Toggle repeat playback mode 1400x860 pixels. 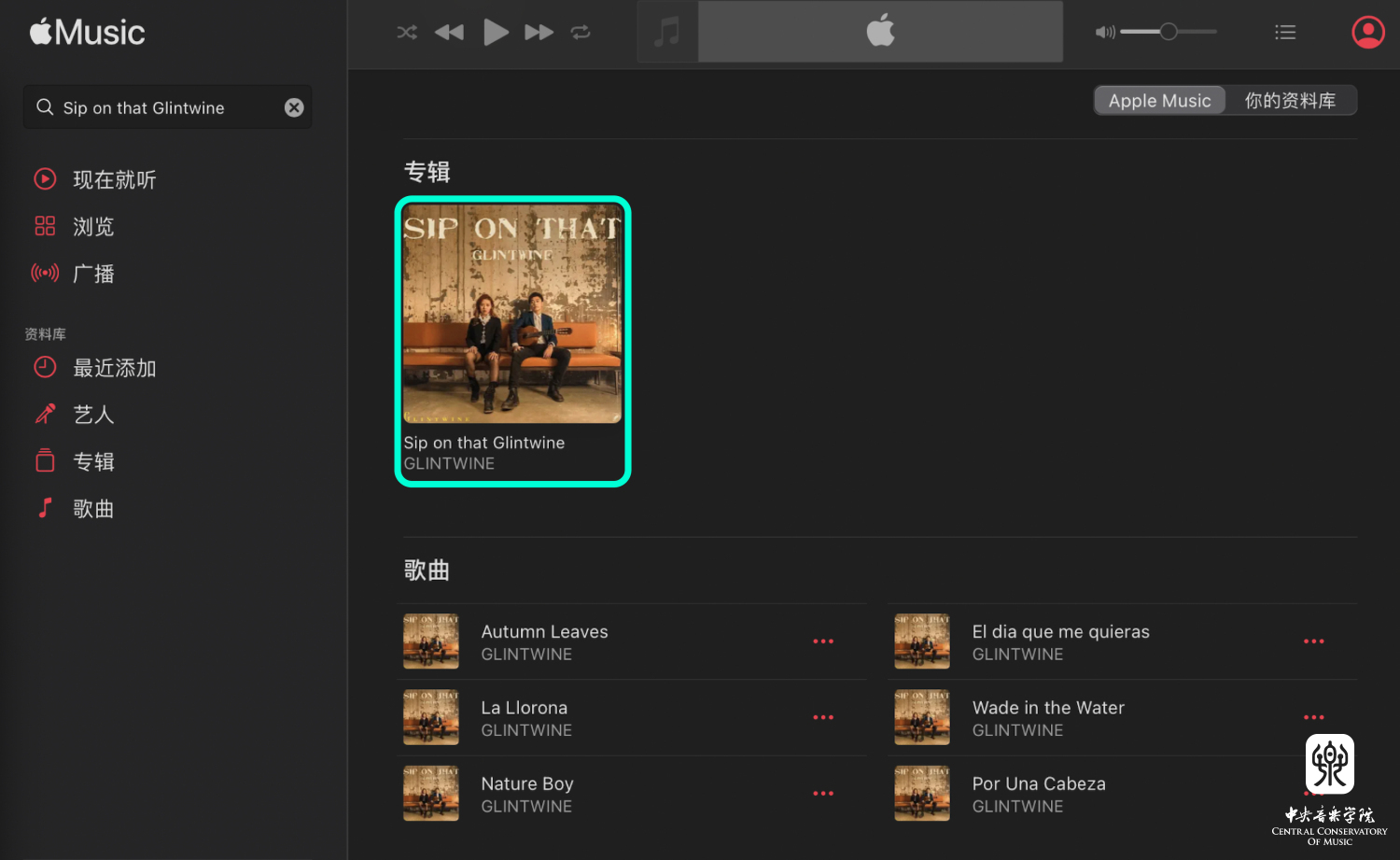pyautogui.click(x=581, y=33)
